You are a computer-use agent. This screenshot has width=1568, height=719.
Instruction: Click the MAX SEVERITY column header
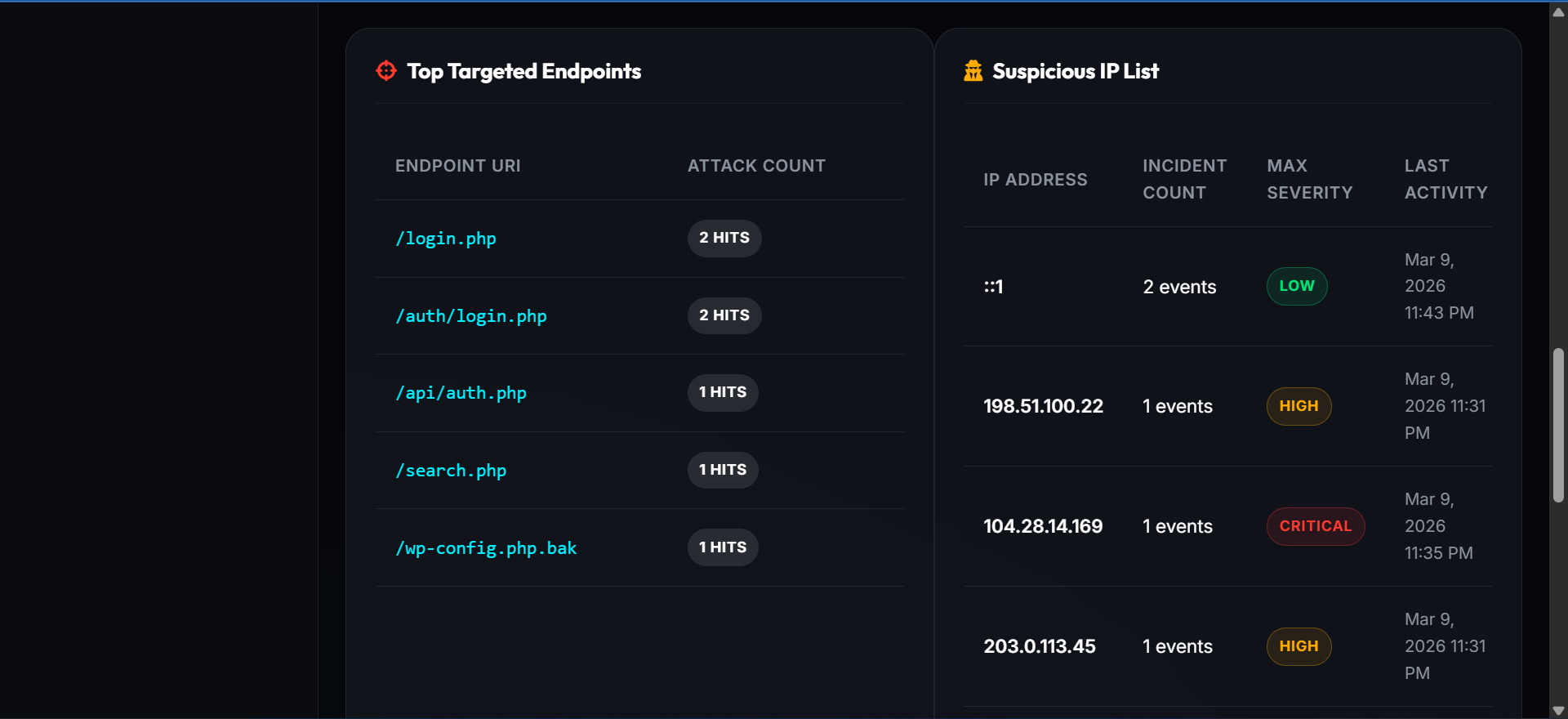(1310, 179)
